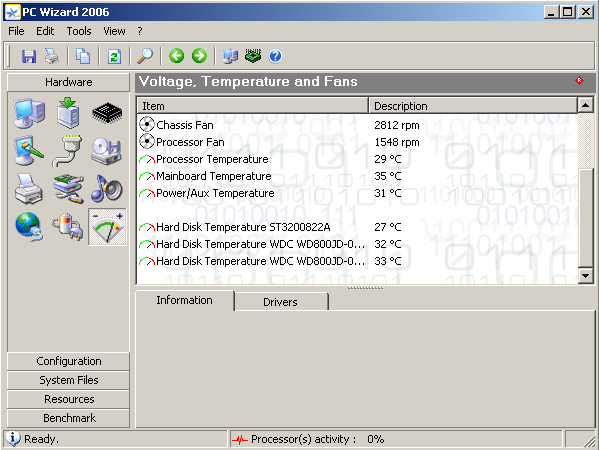This screenshot has width=599, height=450.
Task: Open the Network globe icon
Action: tap(29, 226)
